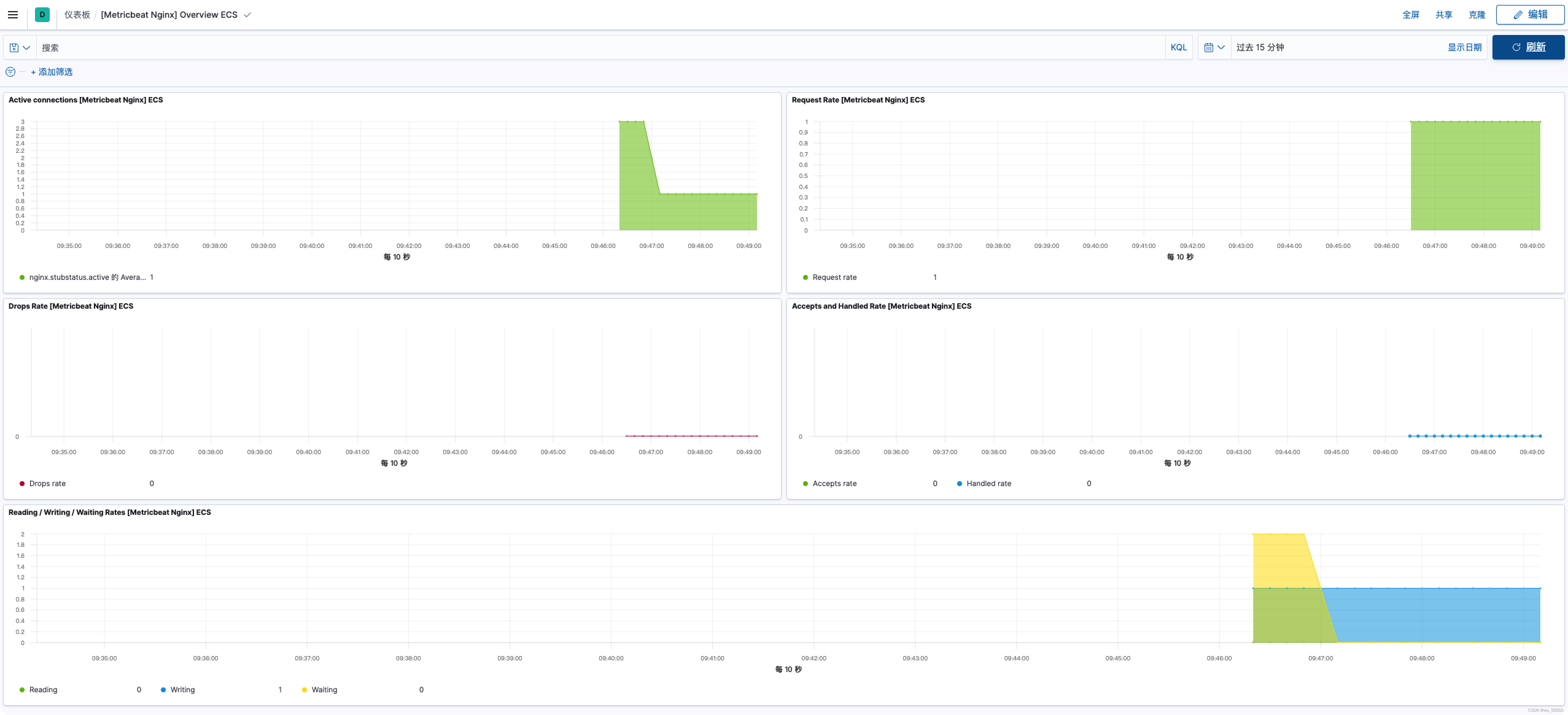This screenshot has width=1568, height=715.
Task: Toggle KQL query language switch
Action: [x=1178, y=48]
